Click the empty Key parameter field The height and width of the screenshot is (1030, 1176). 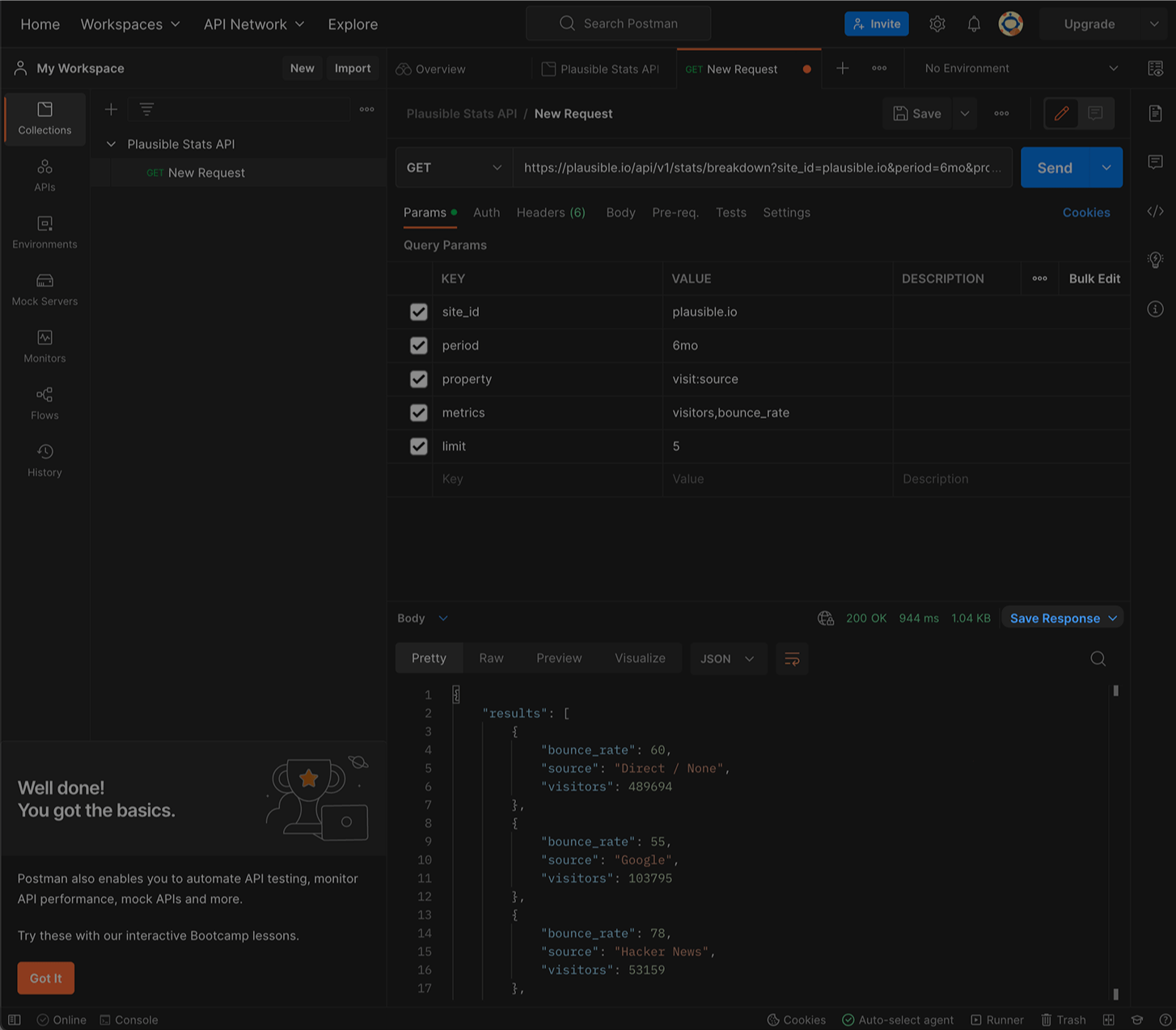[x=548, y=479]
